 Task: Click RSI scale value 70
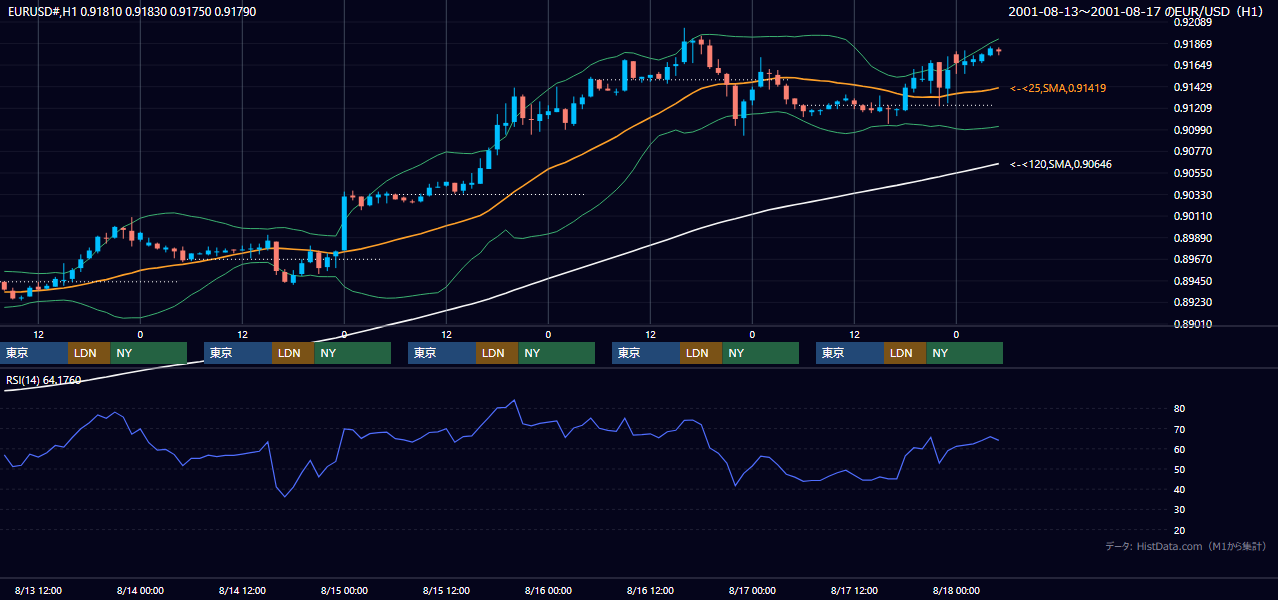tap(1180, 429)
